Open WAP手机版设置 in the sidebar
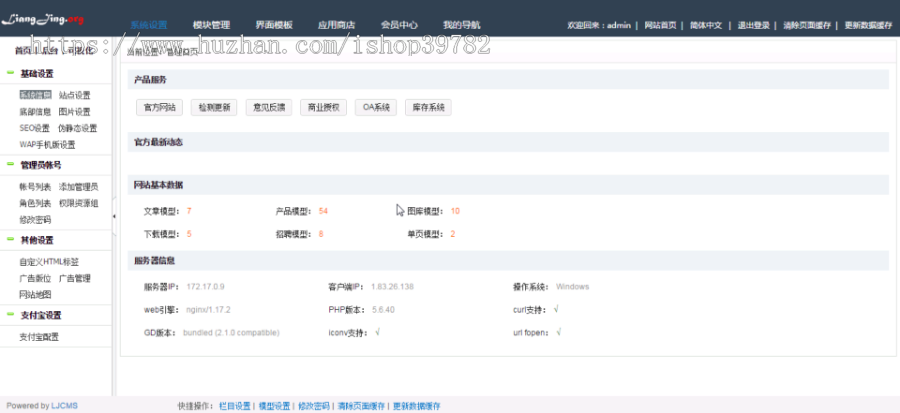The width and height of the screenshot is (900, 413). tap(47, 145)
